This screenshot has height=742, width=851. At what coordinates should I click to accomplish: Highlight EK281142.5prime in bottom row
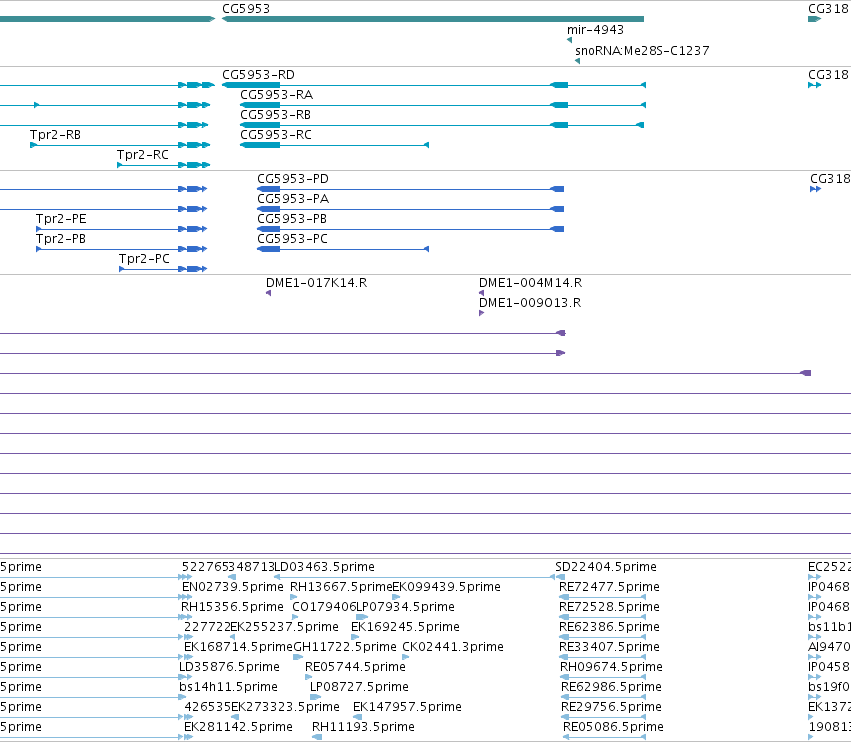tap(238, 727)
